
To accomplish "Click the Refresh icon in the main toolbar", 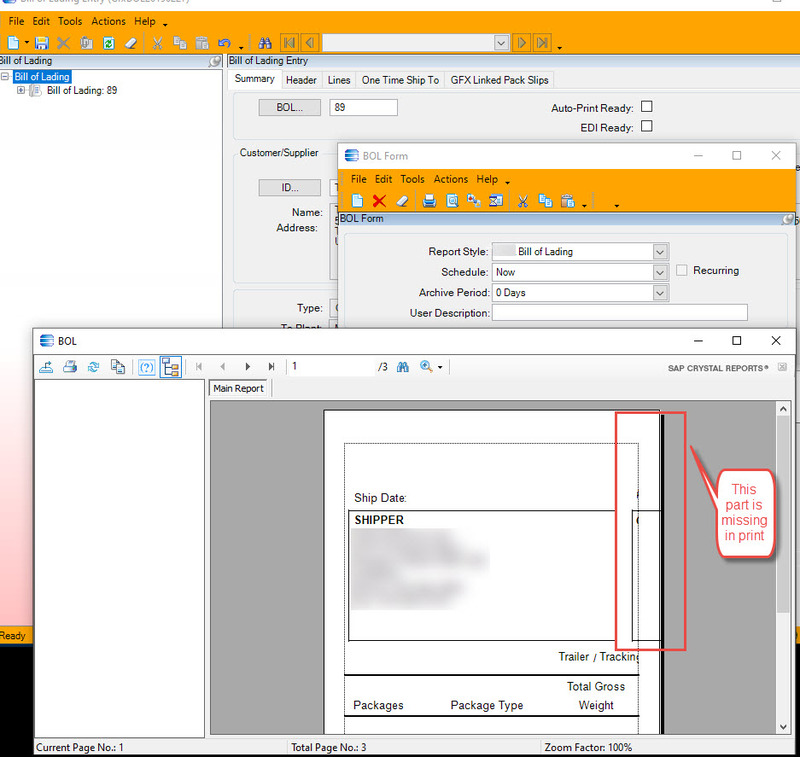I will pyautogui.click(x=108, y=43).
